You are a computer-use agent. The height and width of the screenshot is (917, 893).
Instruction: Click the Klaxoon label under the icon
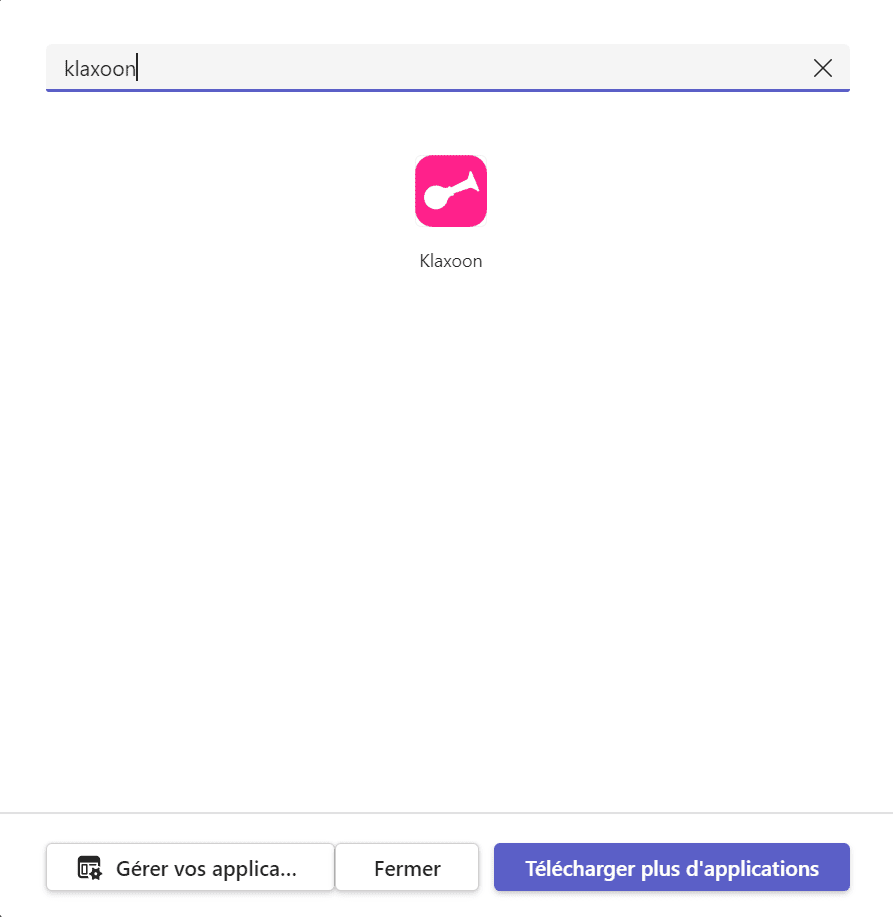click(451, 261)
